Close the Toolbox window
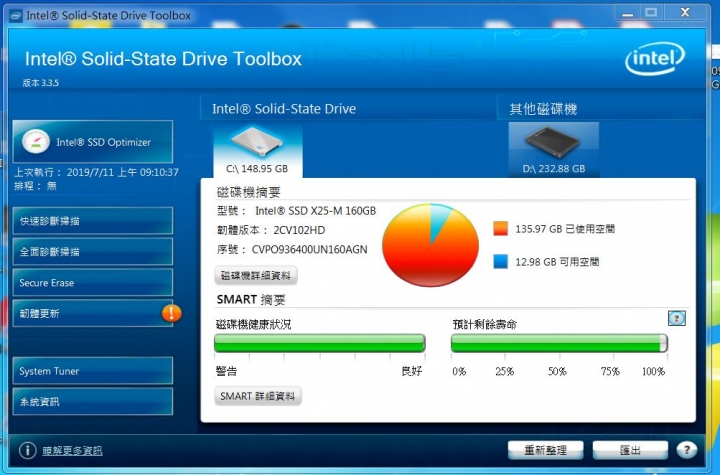 click(685, 13)
